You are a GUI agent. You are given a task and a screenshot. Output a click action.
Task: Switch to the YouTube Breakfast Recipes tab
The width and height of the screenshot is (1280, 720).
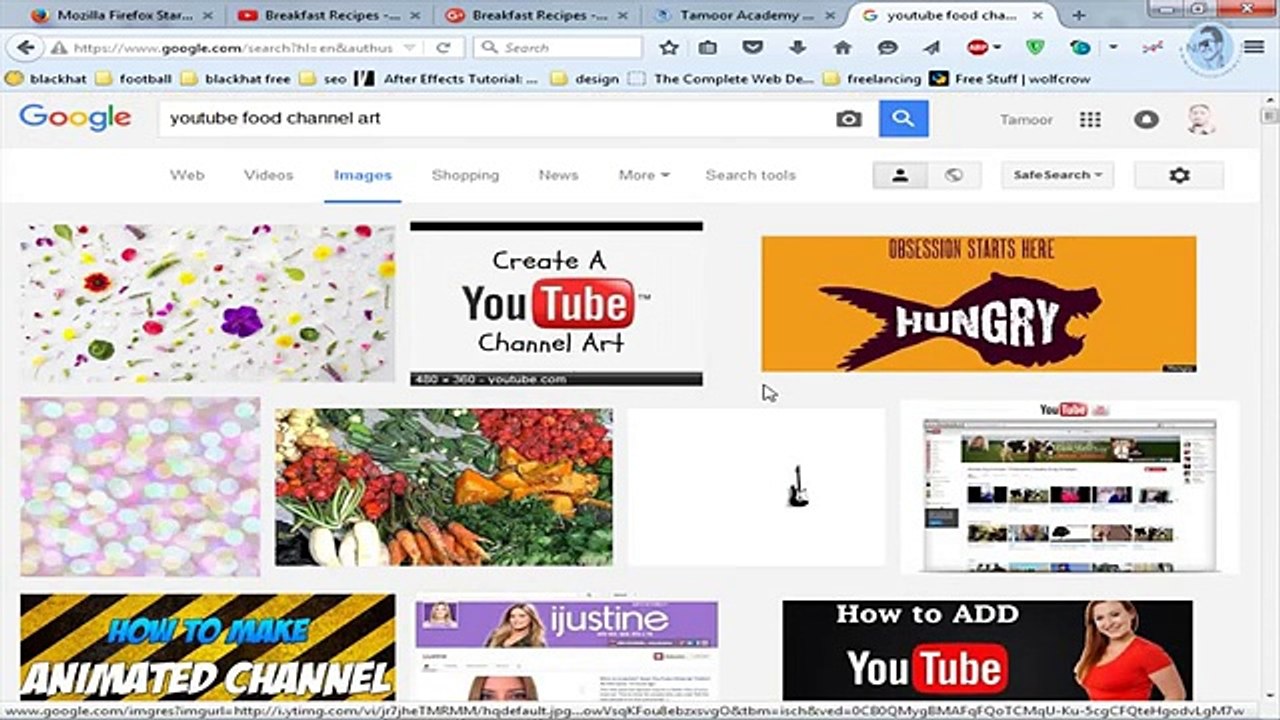pyautogui.click(x=330, y=16)
